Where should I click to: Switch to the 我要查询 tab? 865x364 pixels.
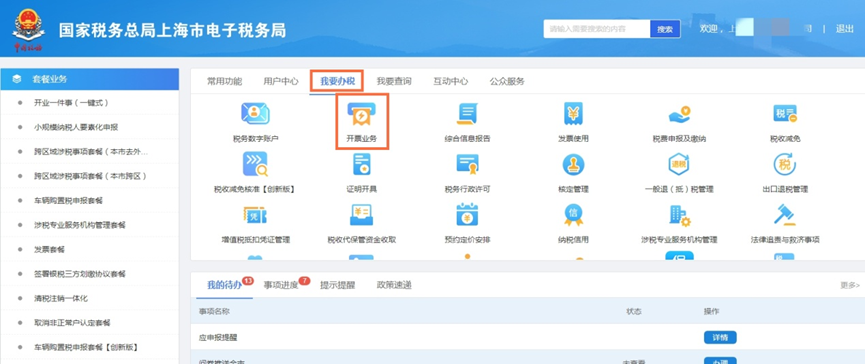click(x=394, y=82)
